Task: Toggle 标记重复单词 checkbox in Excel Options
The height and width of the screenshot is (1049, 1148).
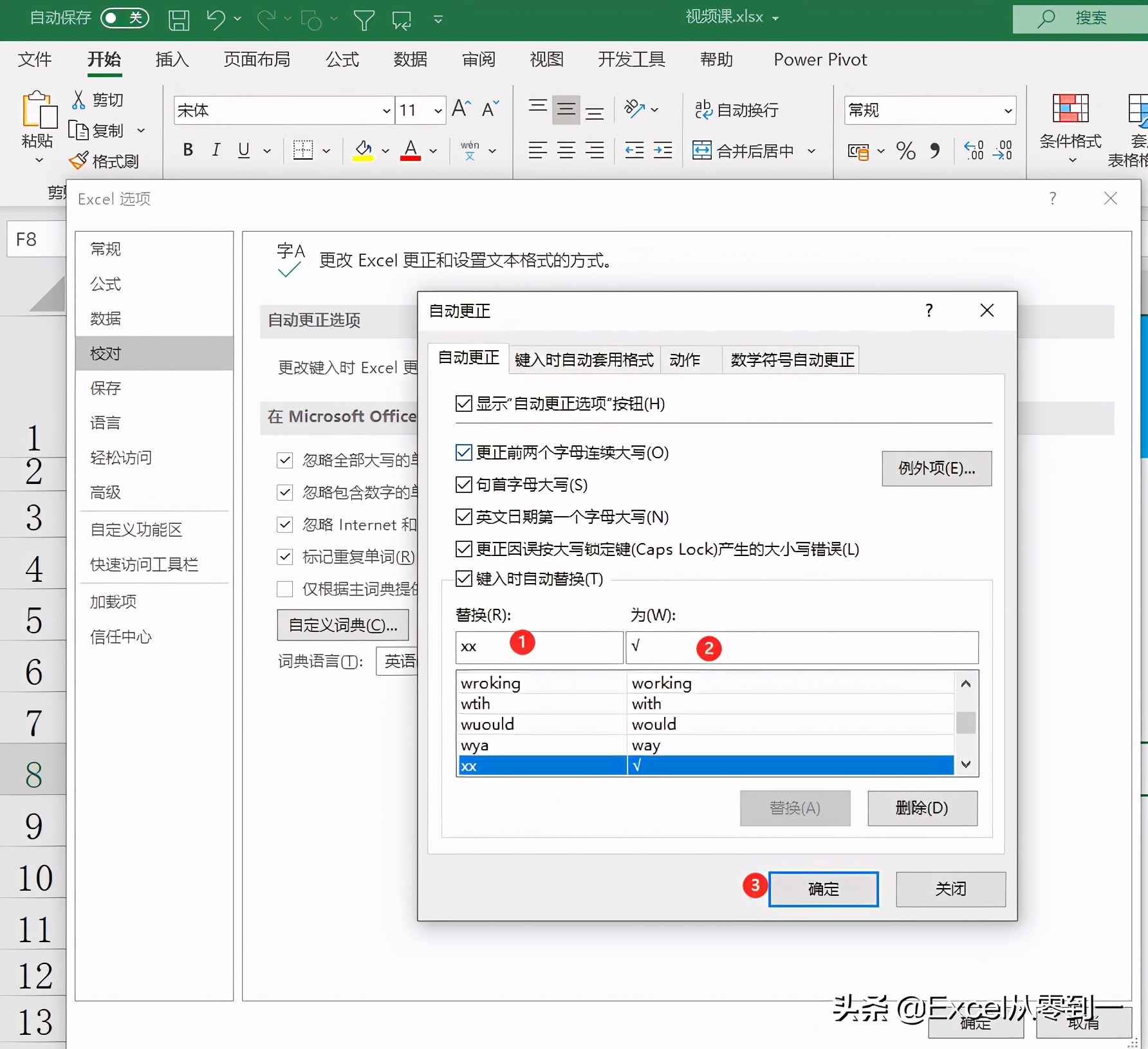Action: (x=284, y=557)
